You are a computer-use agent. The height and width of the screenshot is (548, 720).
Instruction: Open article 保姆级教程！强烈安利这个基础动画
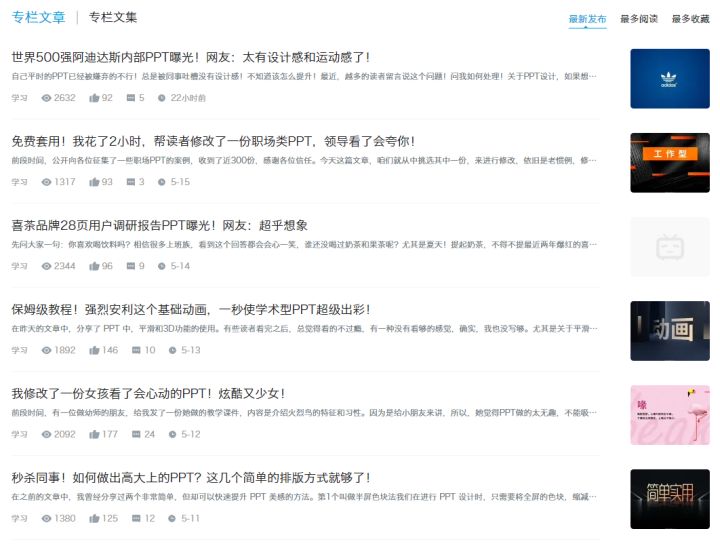[x=191, y=310]
